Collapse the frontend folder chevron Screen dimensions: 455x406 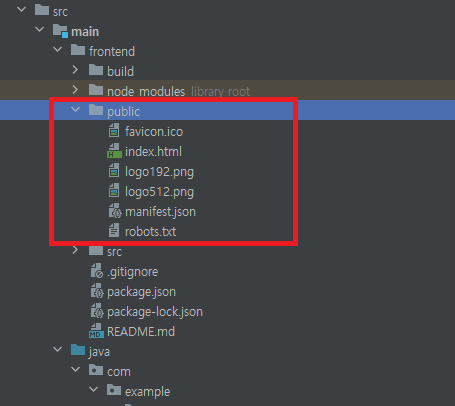coord(58,50)
